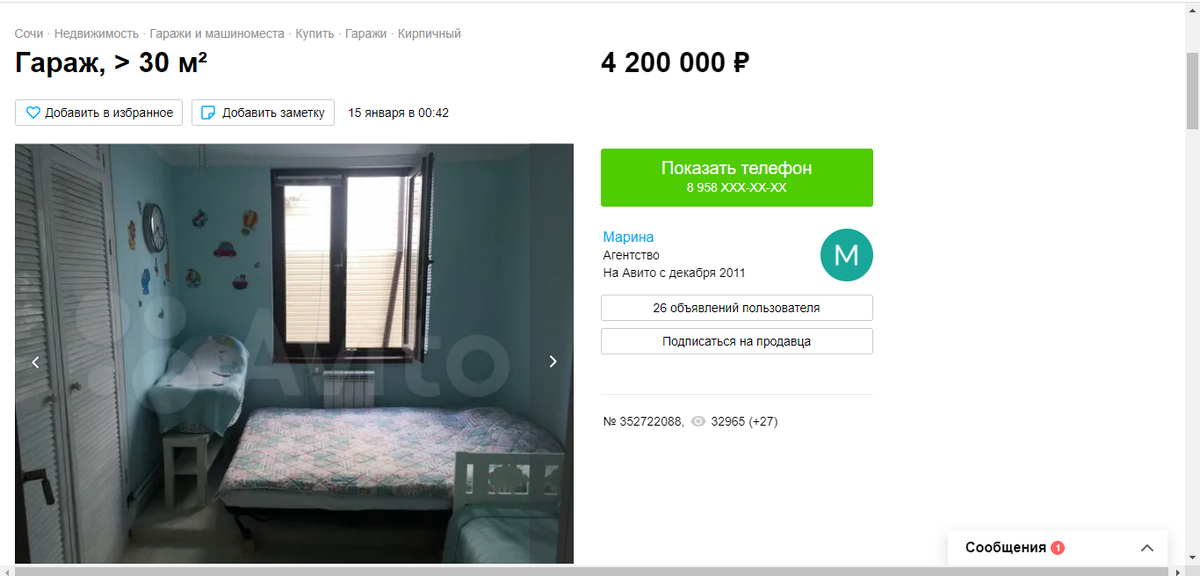
Task: Click the green Показать телефон button
Action: 737,178
